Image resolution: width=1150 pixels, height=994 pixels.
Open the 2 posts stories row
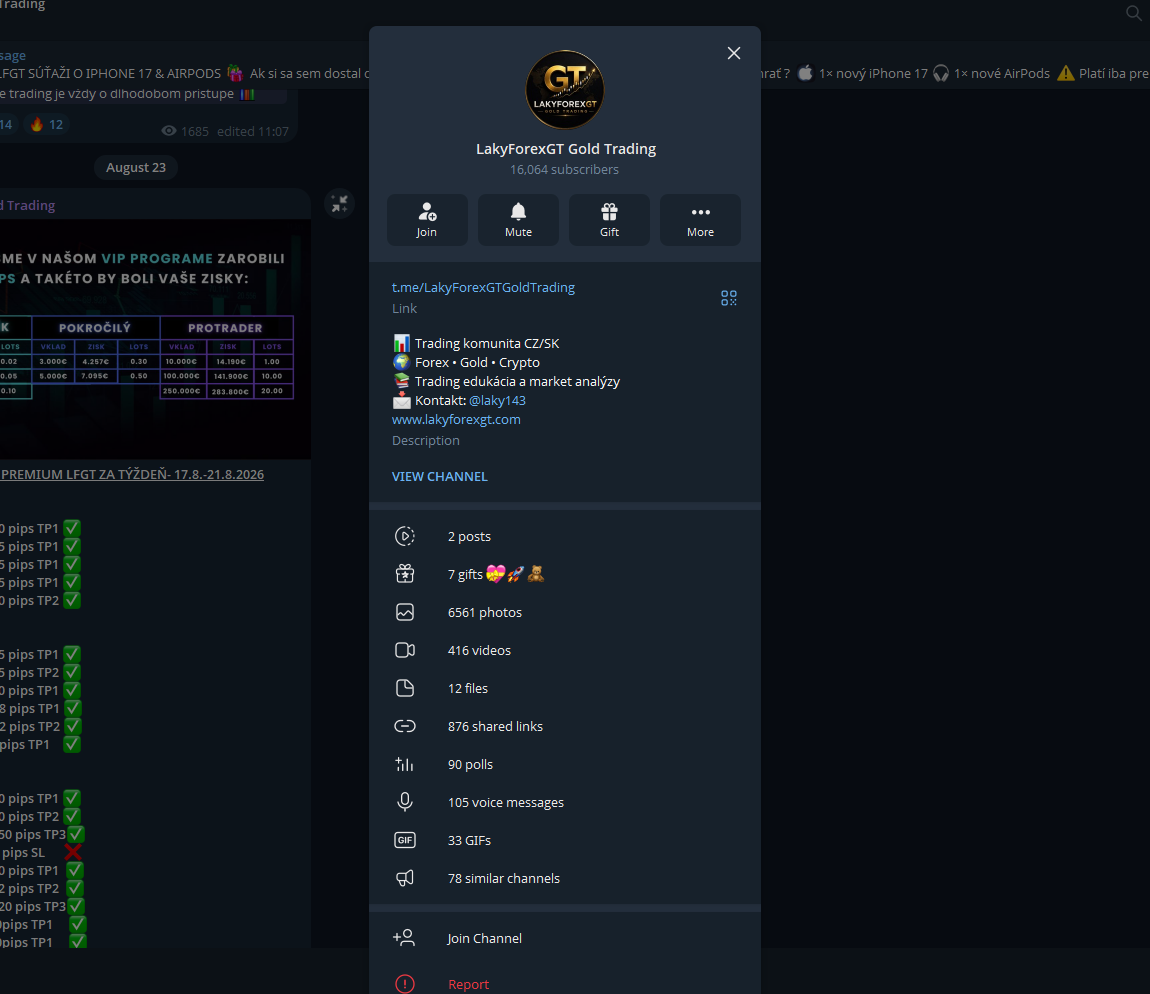[x=565, y=536]
